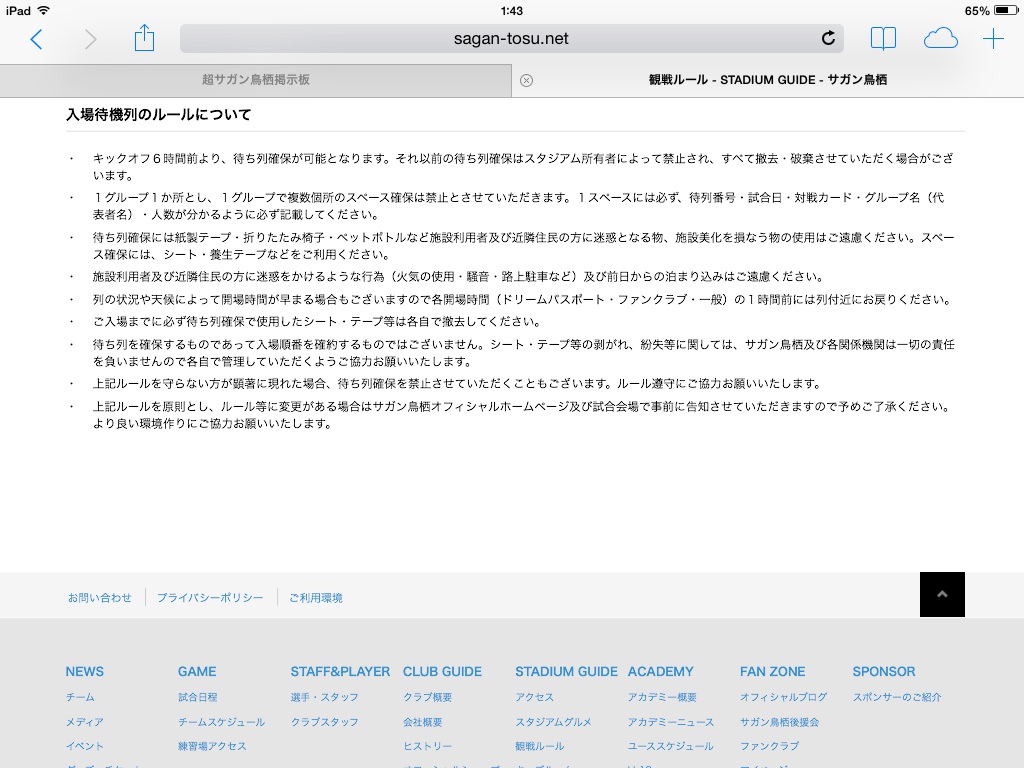Open アクセス under STADIUM GUIDE
The width and height of the screenshot is (1024, 768).
click(534, 697)
